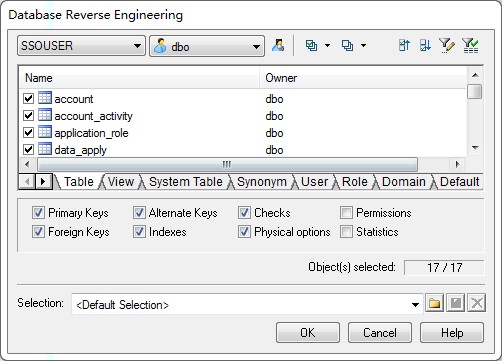The height and width of the screenshot is (361, 502).
Task: Click the enable filter funnel icon
Action: pos(470,45)
